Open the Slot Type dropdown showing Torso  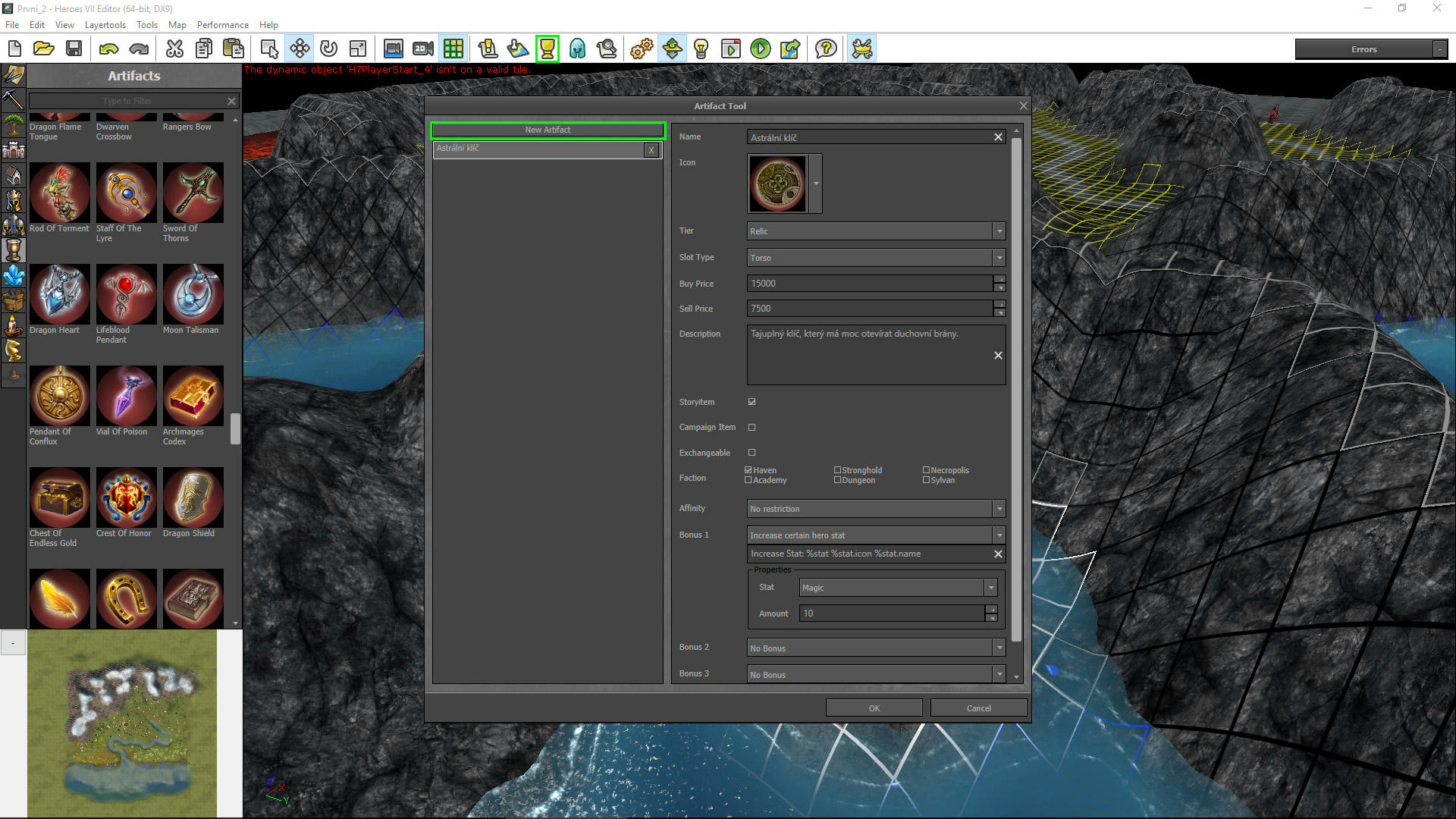tap(876, 258)
